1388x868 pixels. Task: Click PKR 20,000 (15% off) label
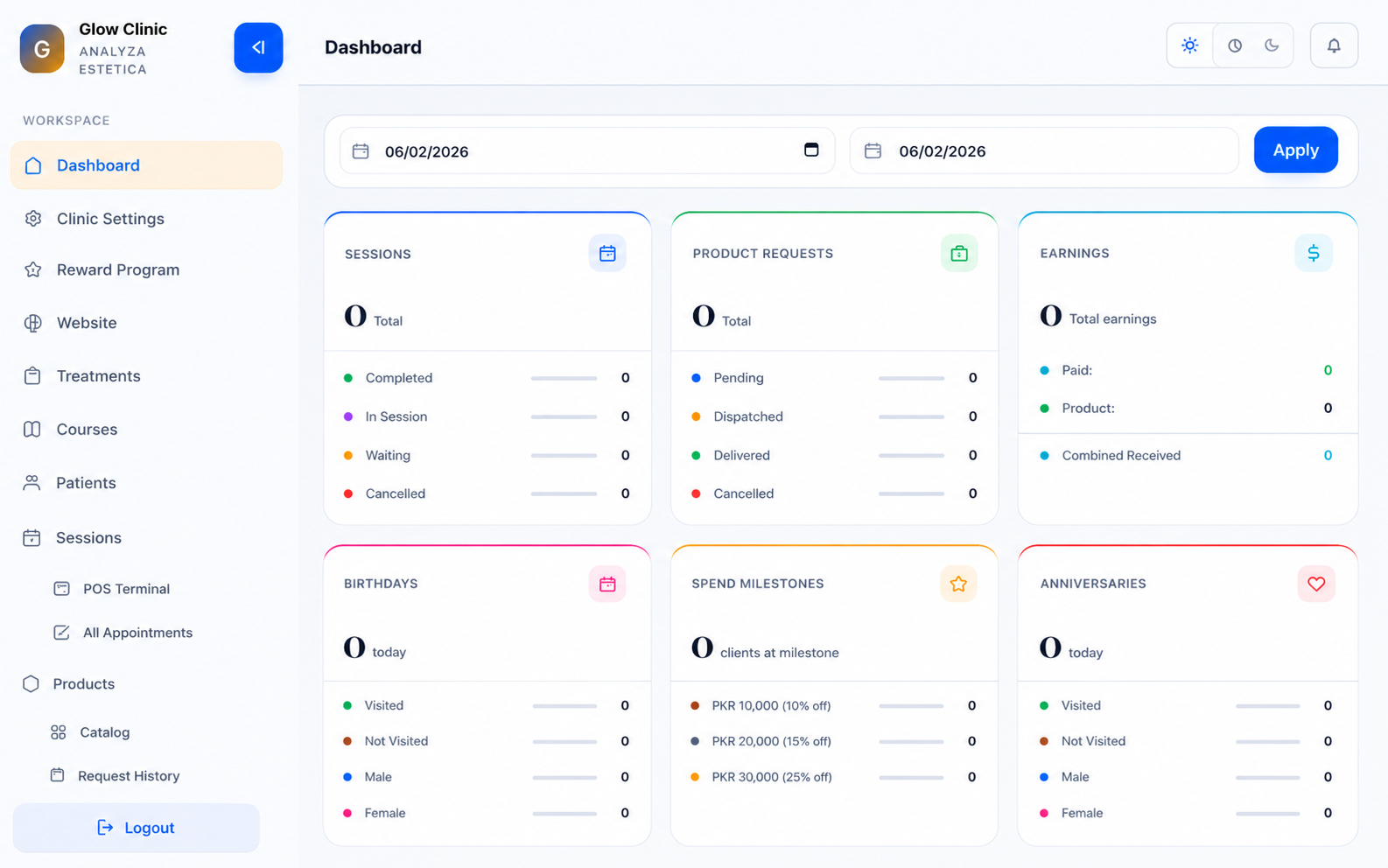pyautogui.click(x=772, y=741)
